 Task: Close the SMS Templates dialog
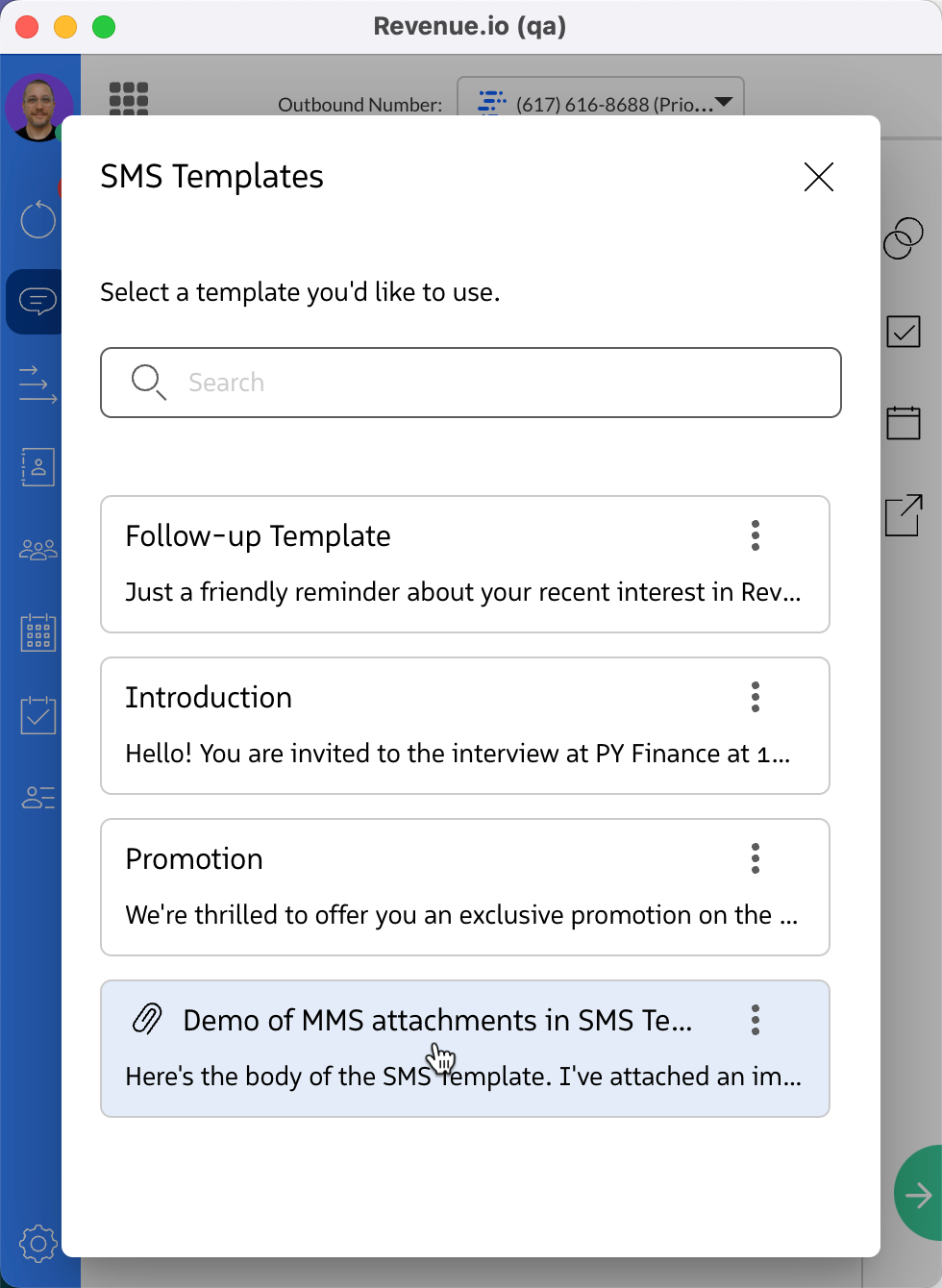click(x=818, y=177)
